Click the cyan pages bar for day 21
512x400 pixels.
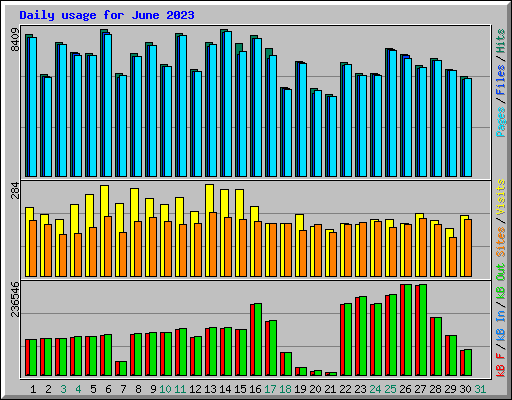click(x=333, y=136)
